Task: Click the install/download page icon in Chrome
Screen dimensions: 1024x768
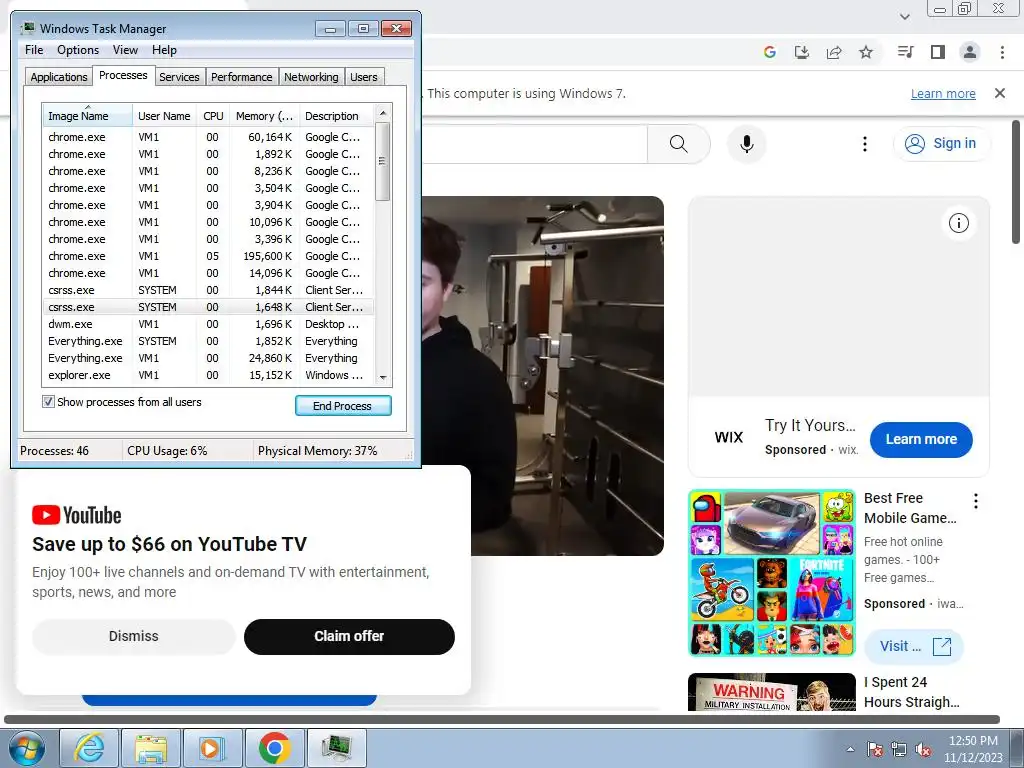Action: (802, 52)
